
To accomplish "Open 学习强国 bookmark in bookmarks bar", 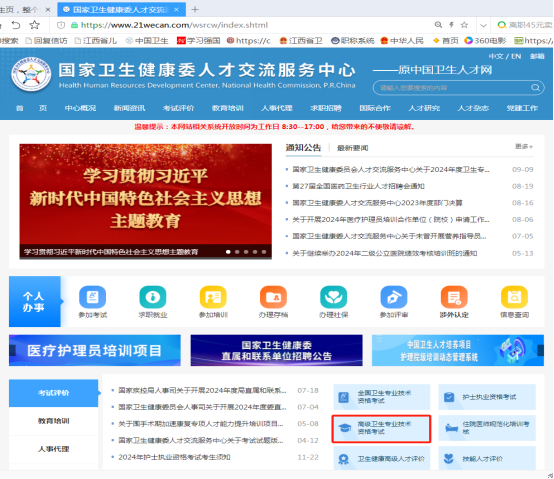I will pos(199,41).
